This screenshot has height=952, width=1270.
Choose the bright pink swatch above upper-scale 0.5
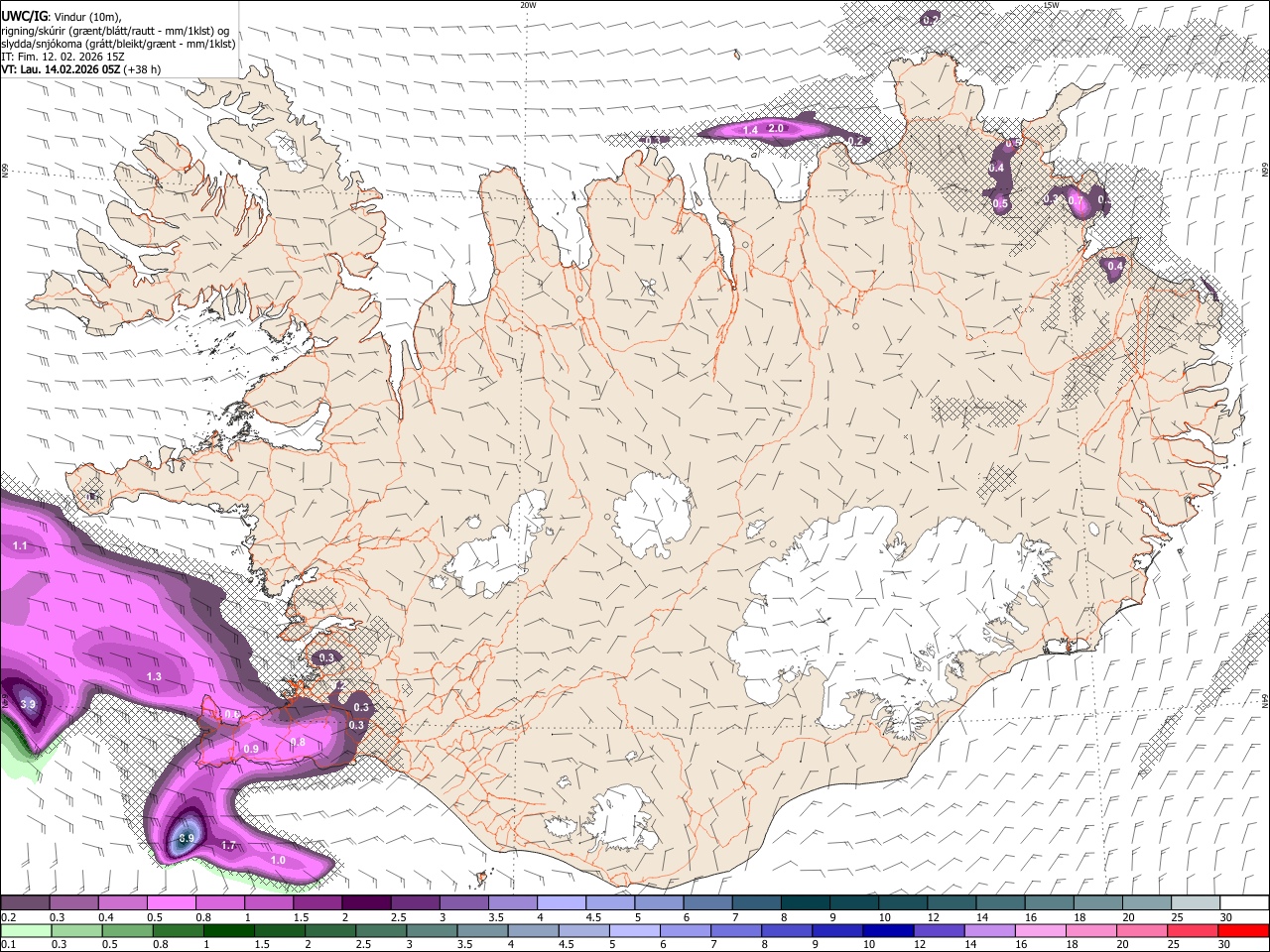(x=171, y=903)
